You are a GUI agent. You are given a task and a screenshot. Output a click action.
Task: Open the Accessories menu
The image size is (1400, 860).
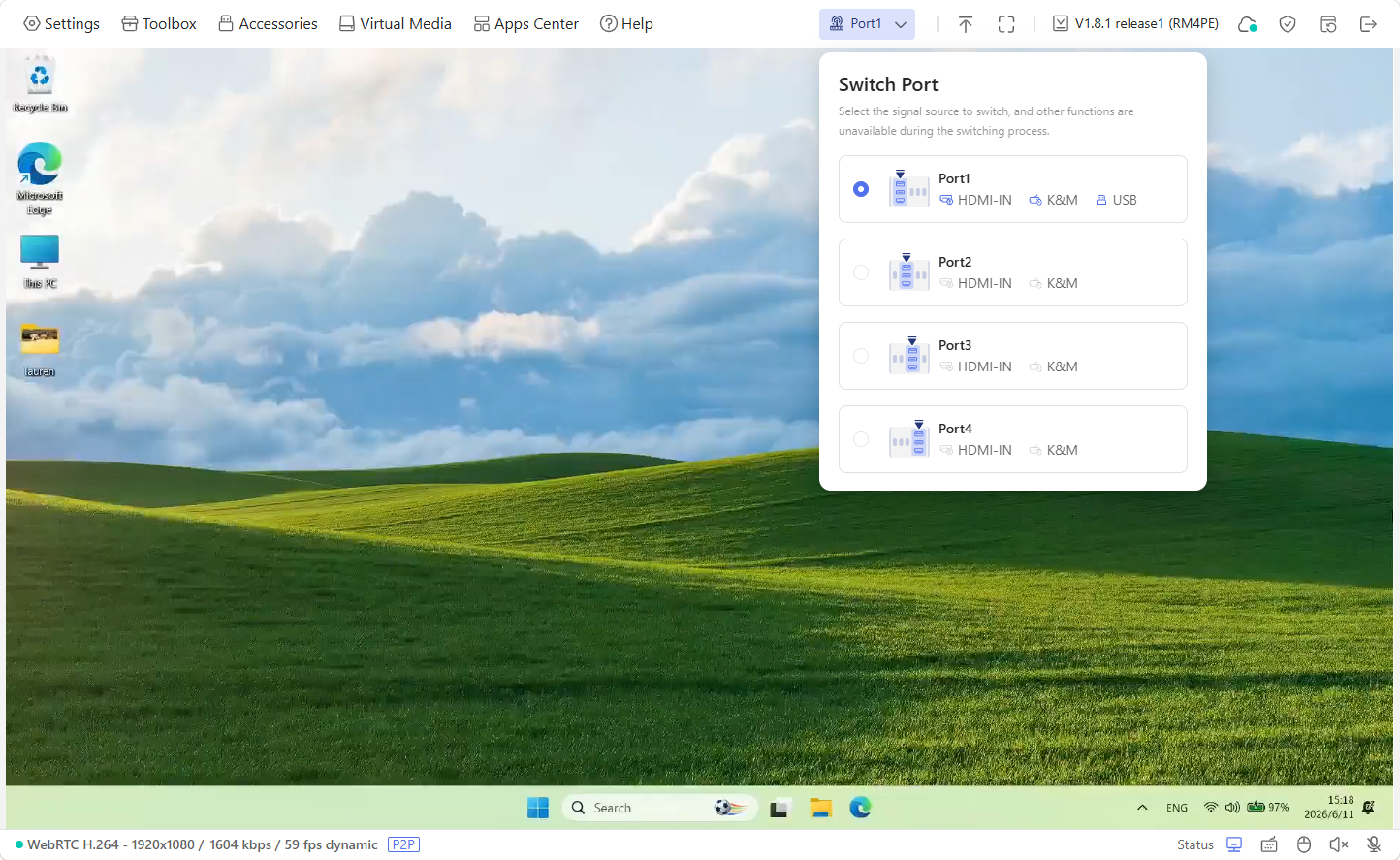[268, 23]
